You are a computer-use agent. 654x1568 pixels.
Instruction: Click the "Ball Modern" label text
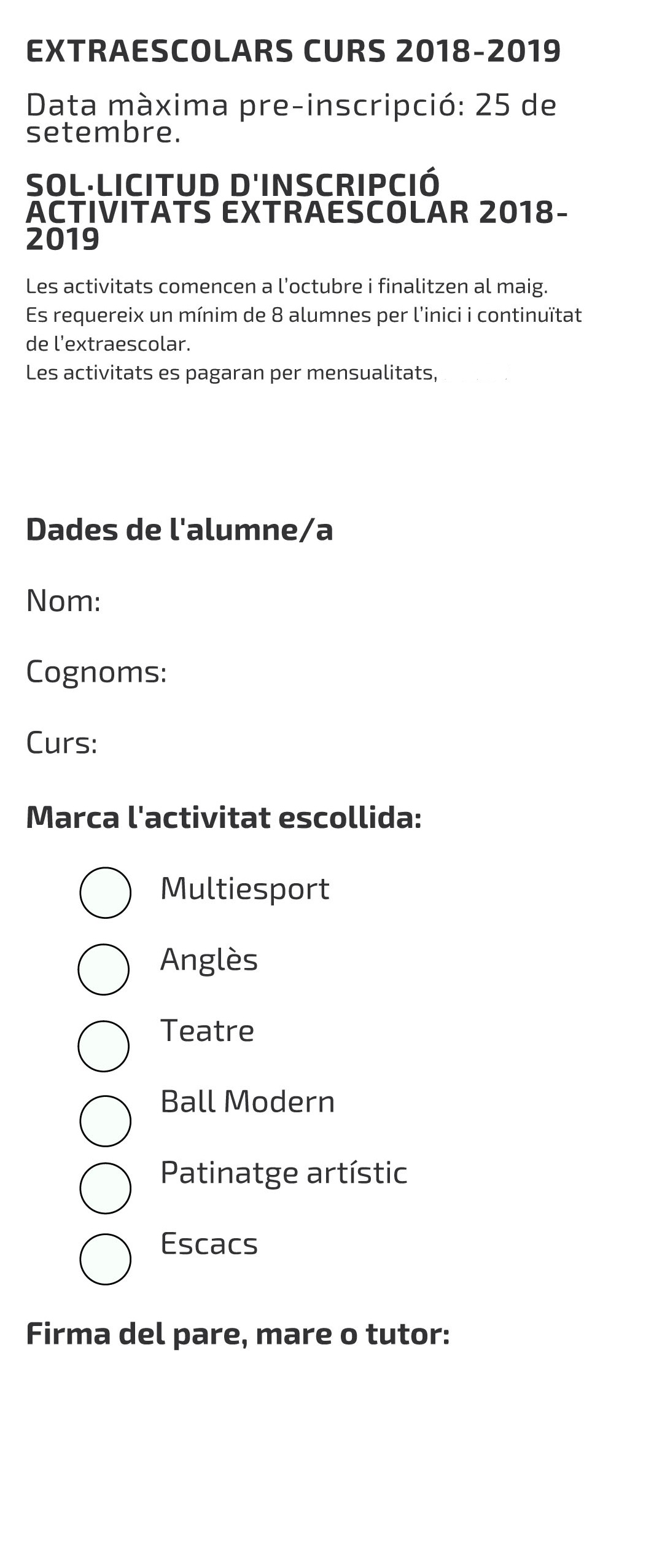[247, 1102]
